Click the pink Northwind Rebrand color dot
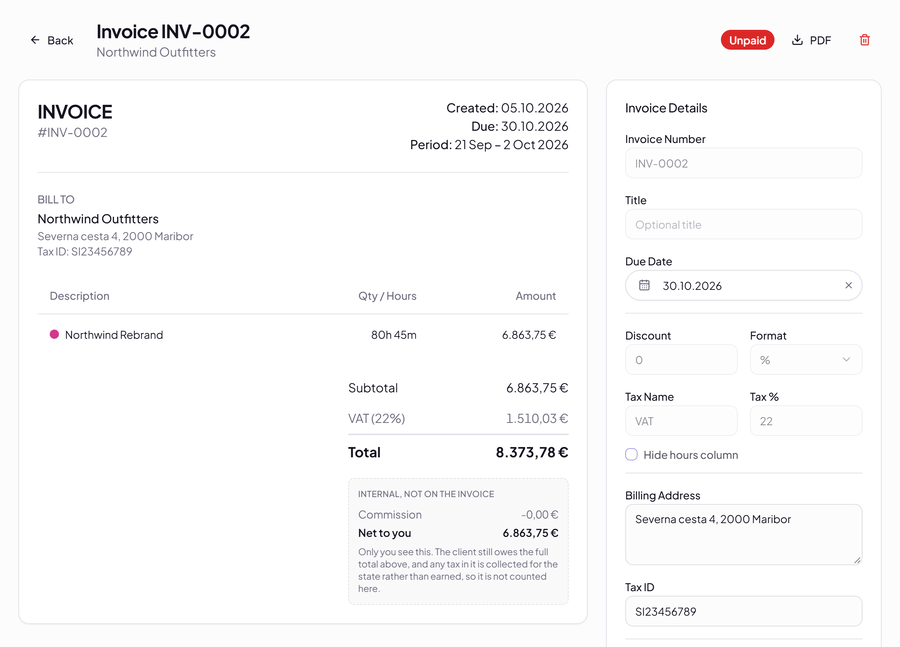 pos(54,334)
